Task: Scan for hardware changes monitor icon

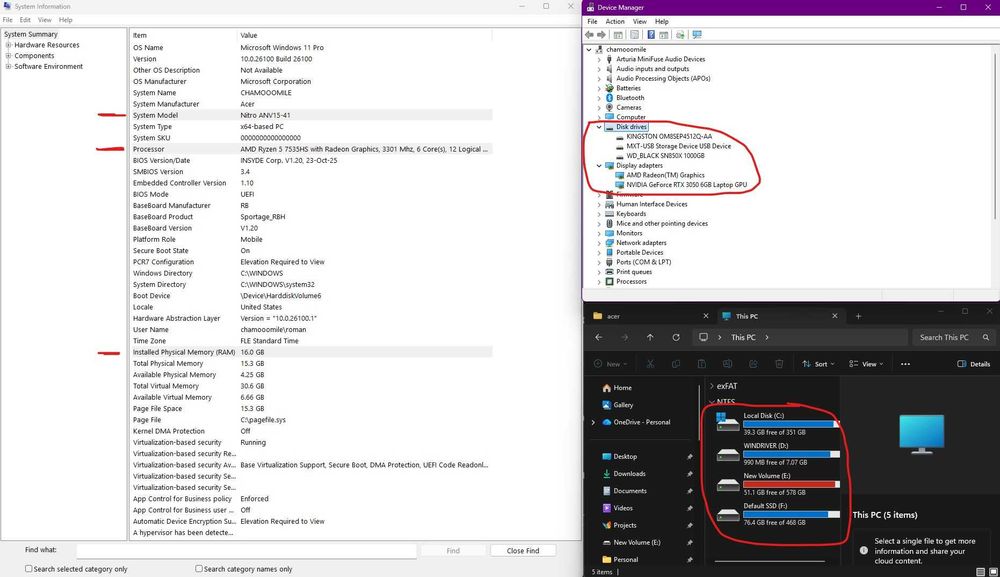Action: pyautogui.click(x=696, y=34)
